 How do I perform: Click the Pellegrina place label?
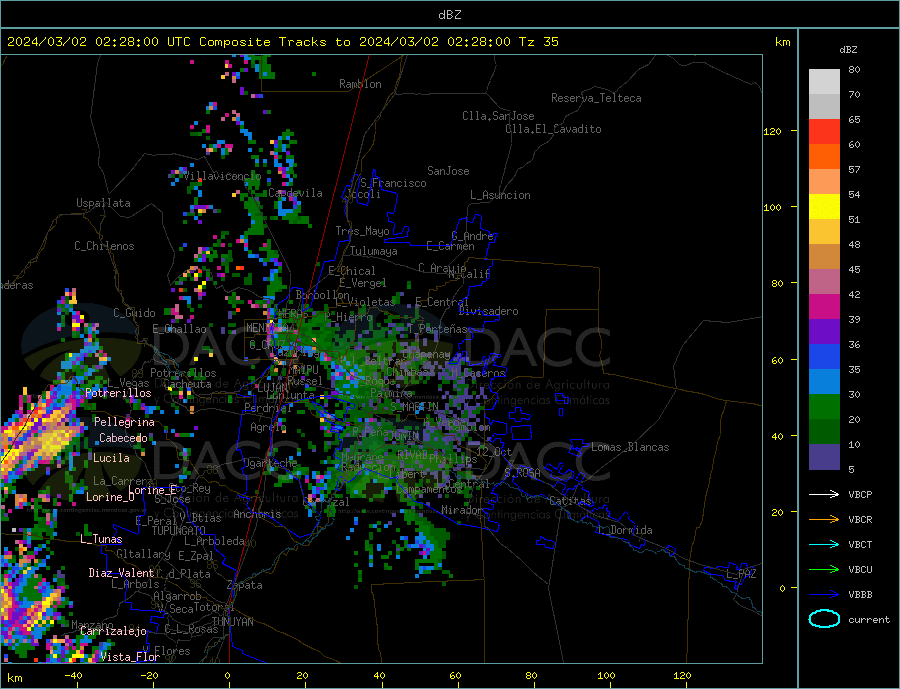pos(124,422)
